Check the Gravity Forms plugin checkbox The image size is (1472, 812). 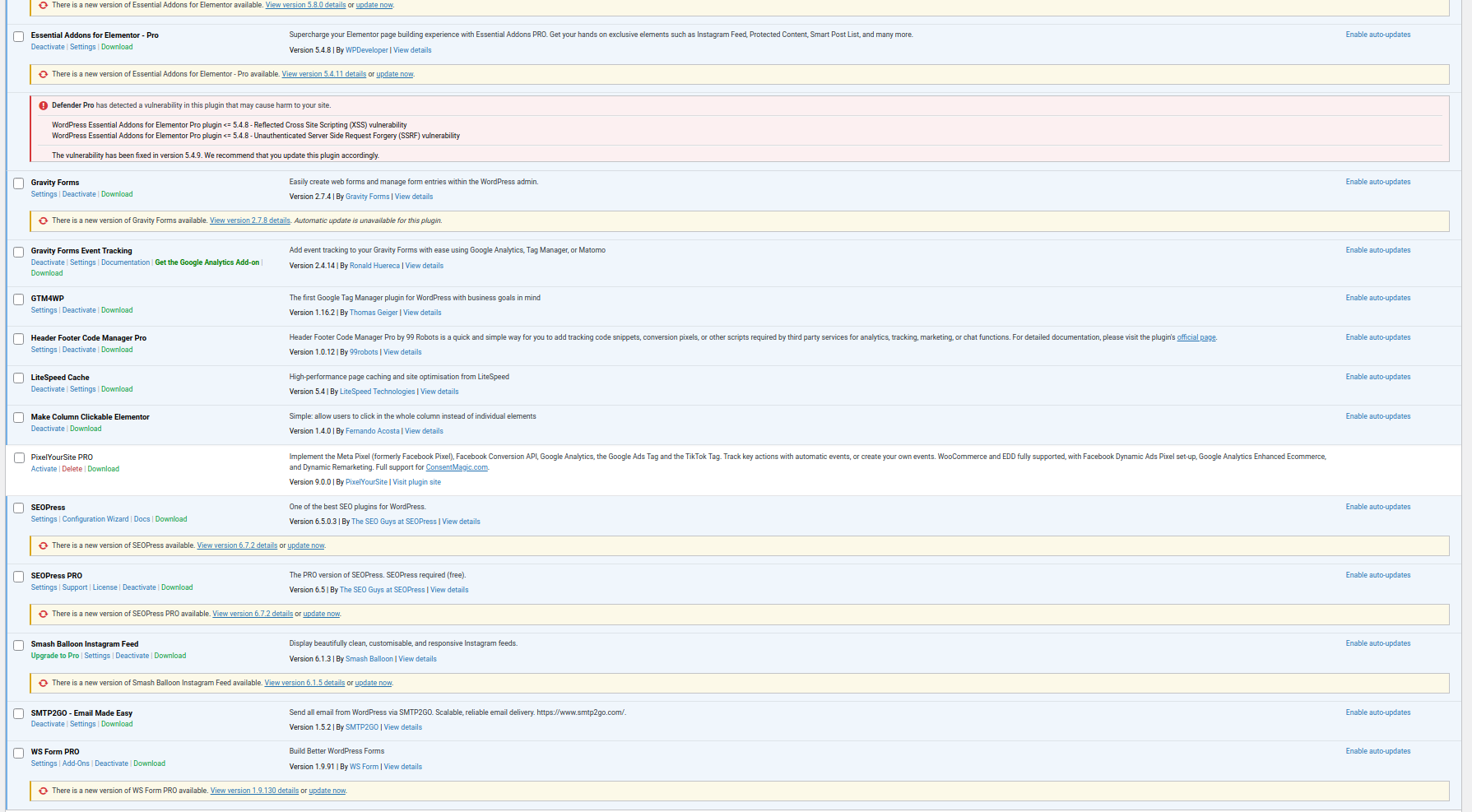[19, 183]
